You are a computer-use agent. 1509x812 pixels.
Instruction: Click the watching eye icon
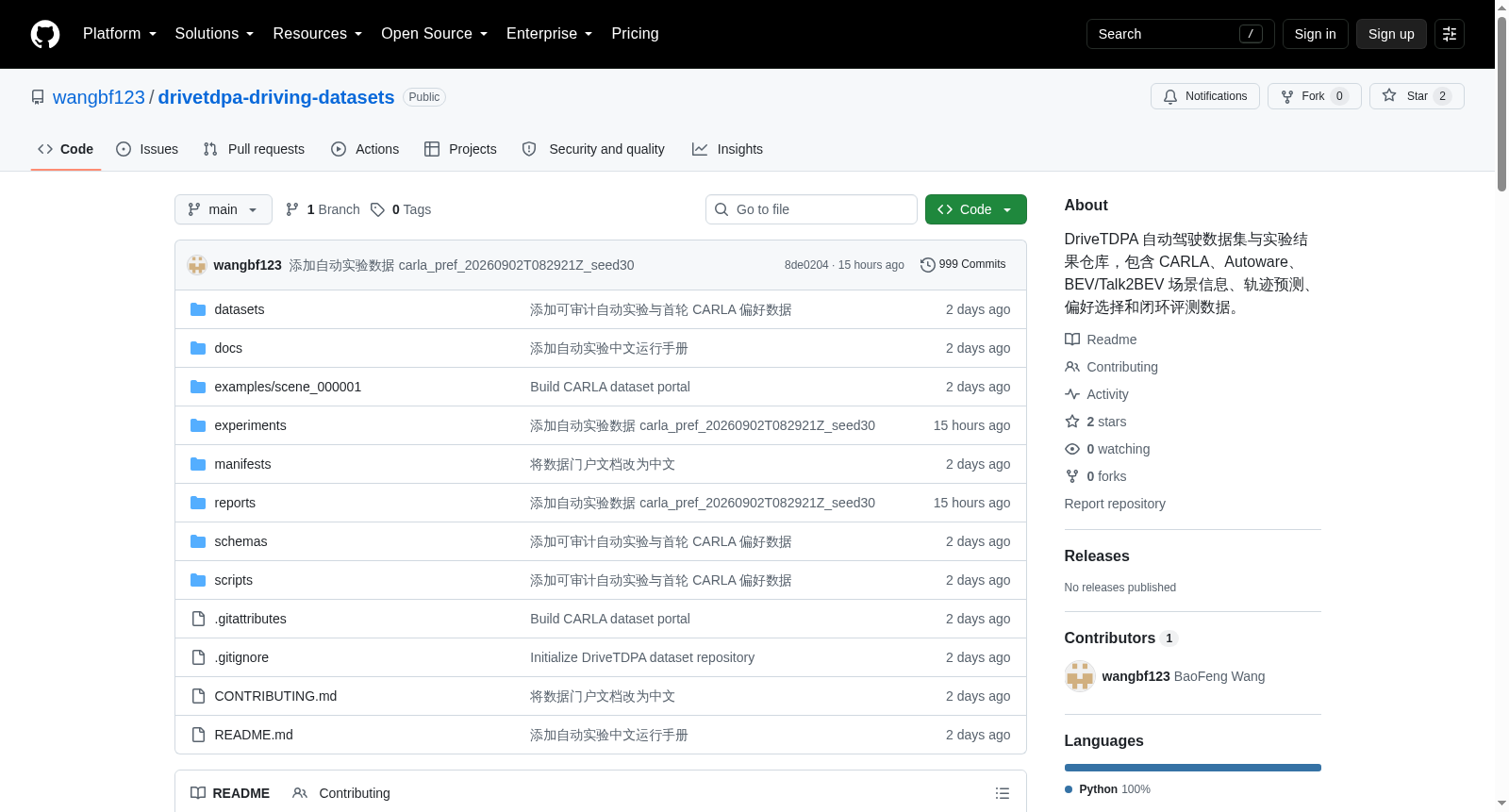(1072, 449)
